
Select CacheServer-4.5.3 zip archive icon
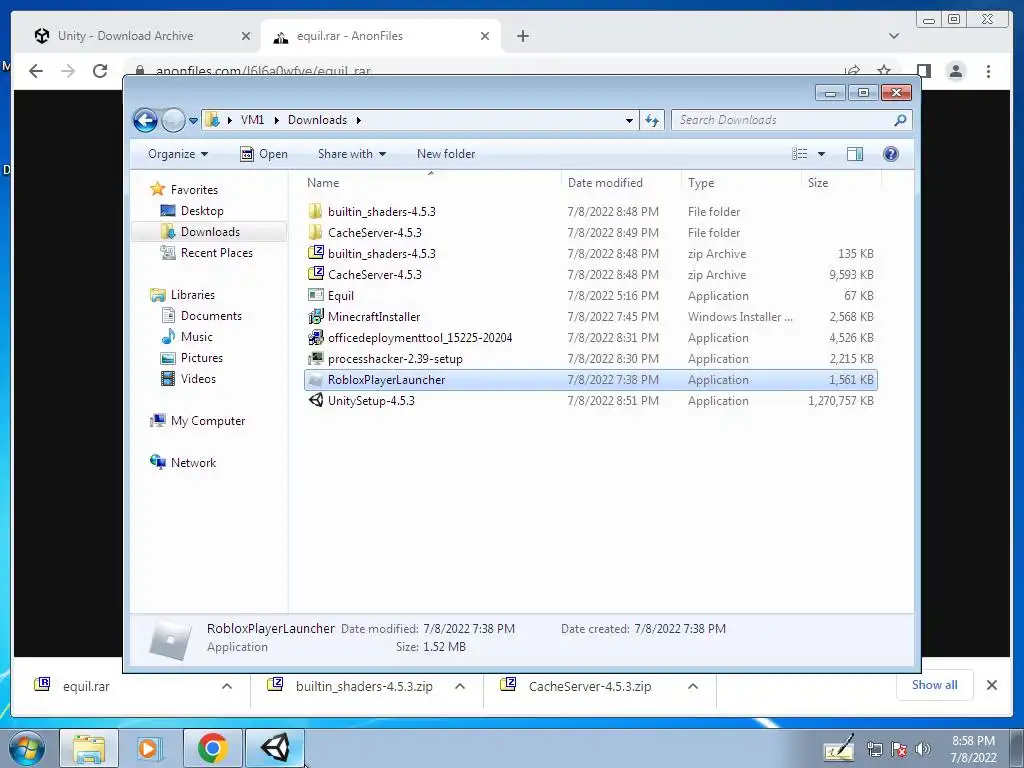coord(315,274)
